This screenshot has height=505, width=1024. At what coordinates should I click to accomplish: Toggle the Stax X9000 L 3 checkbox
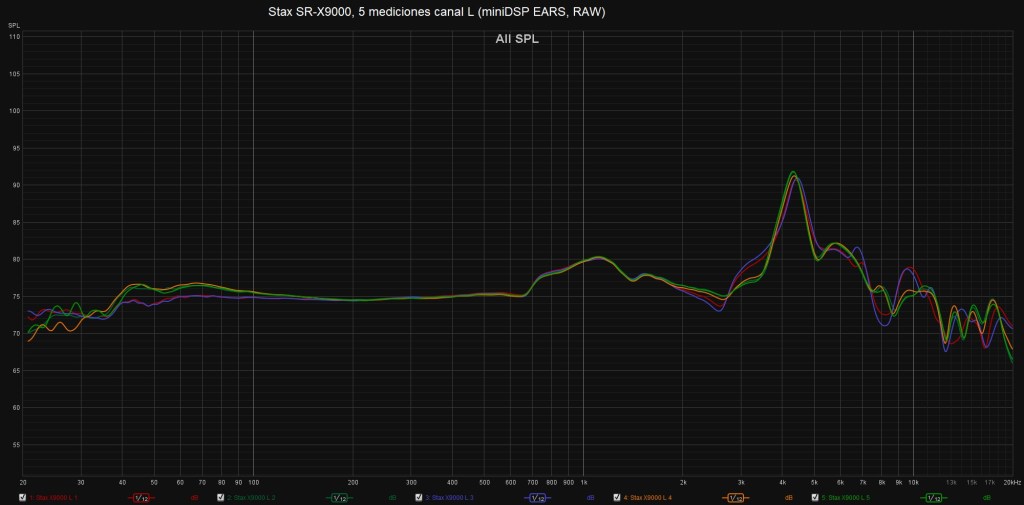tap(419, 497)
